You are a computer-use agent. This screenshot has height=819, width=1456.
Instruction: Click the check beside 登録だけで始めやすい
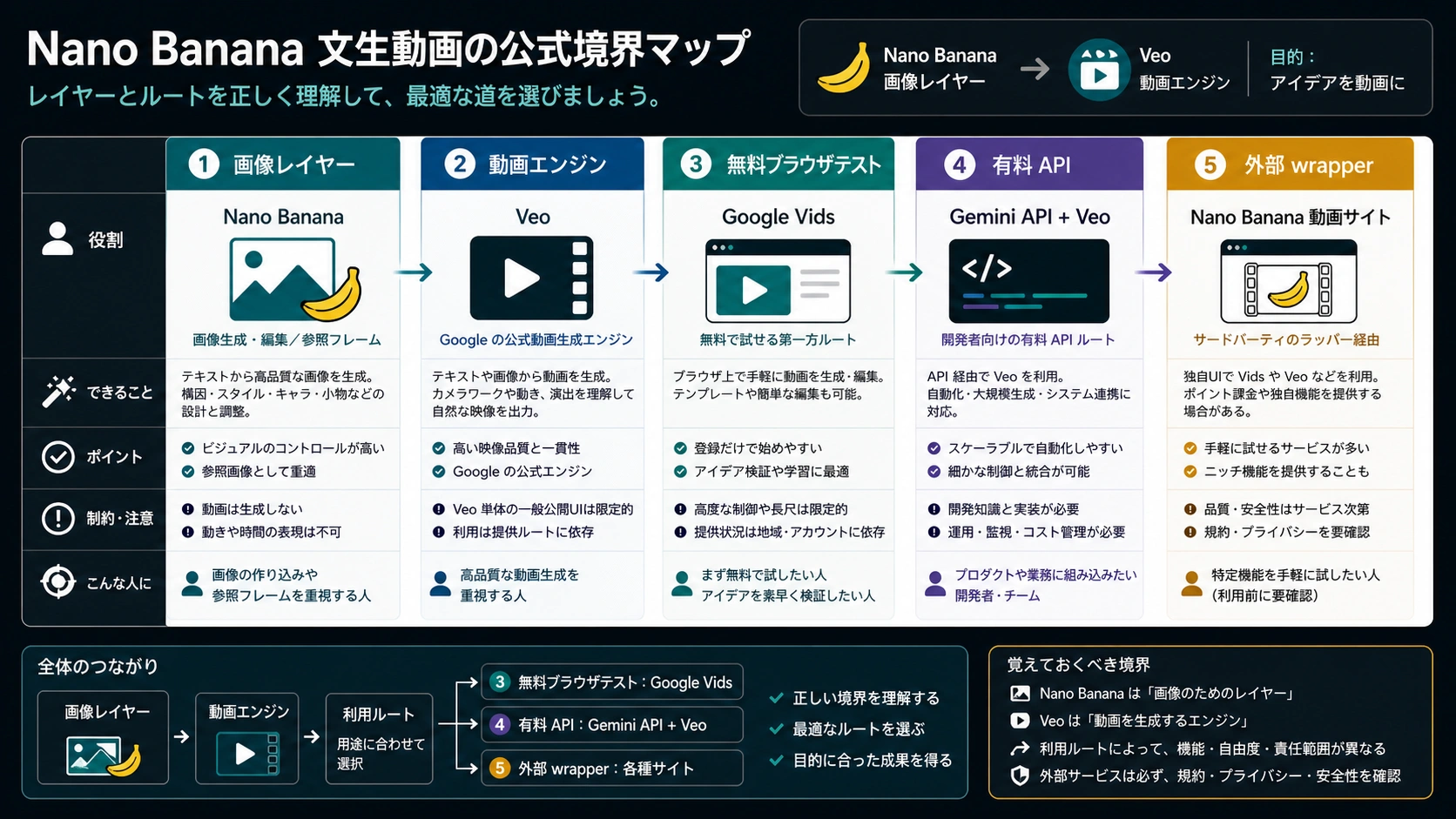pyautogui.click(x=680, y=448)
